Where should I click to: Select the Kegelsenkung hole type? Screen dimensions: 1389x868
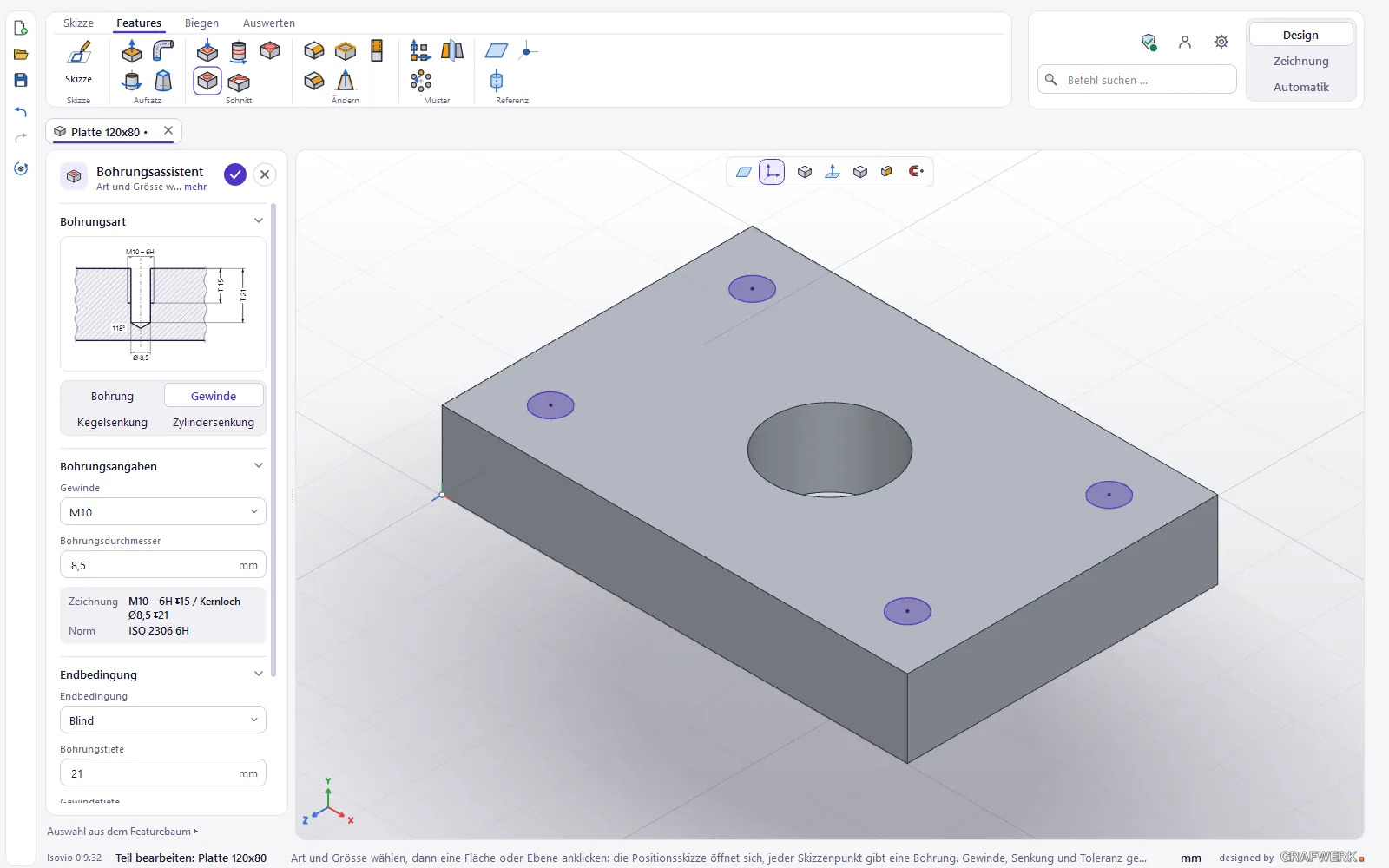coord(112,423)
